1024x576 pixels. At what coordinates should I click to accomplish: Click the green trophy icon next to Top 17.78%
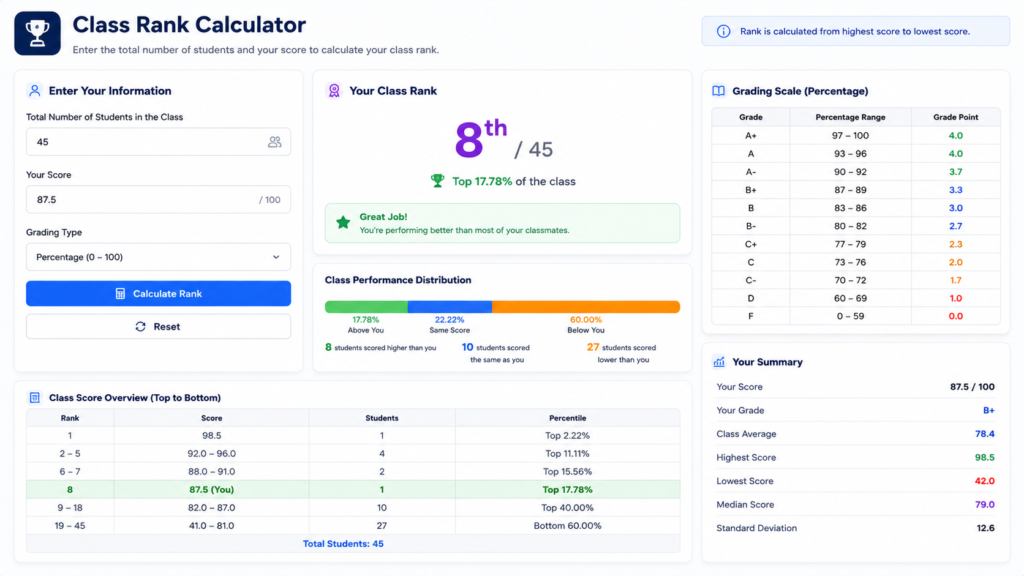[x=437, y=181]
